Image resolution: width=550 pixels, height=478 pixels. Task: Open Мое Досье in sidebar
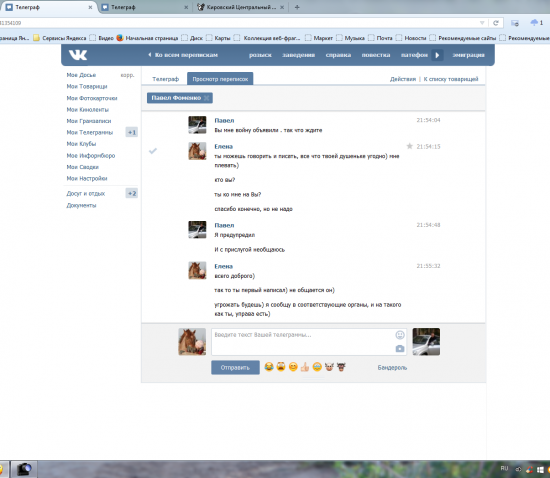(x=81, y=75)
